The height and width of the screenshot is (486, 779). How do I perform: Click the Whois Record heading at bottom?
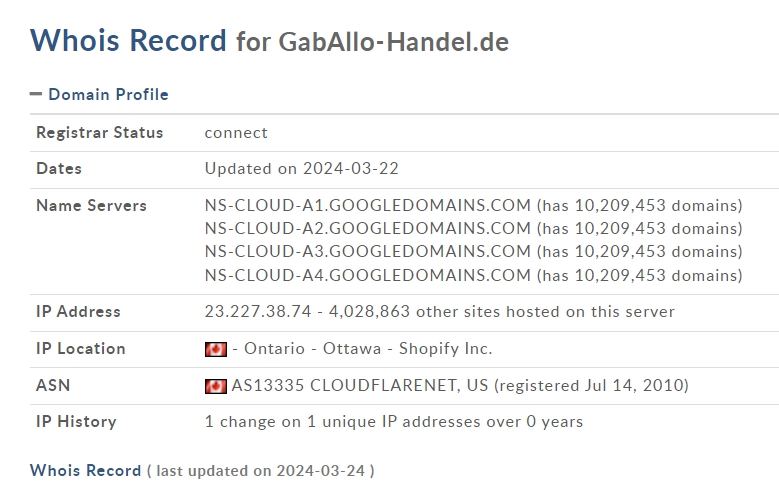tap(85, 471)
